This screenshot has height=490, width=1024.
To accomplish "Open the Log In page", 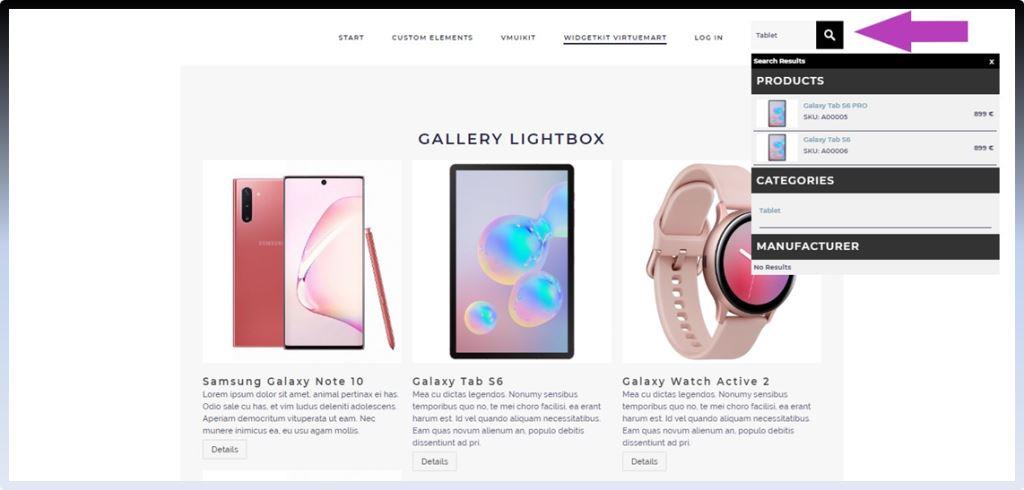I will click(709, 37).
